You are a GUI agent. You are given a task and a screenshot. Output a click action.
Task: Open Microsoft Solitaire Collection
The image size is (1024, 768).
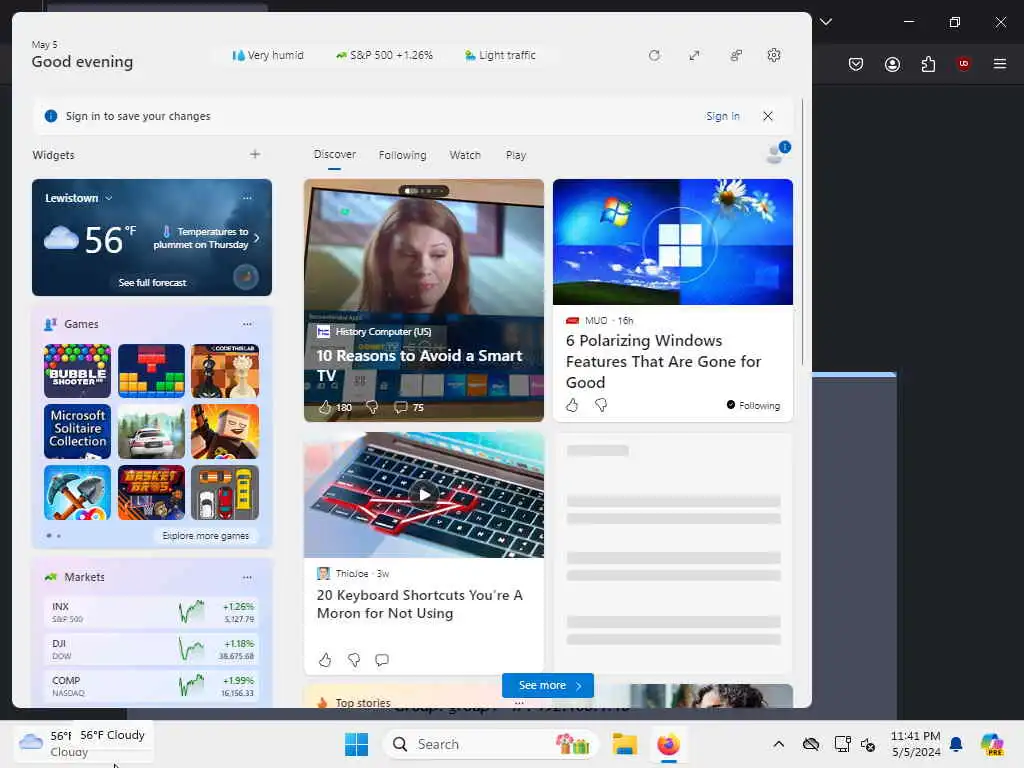click(x=77, y=432)
